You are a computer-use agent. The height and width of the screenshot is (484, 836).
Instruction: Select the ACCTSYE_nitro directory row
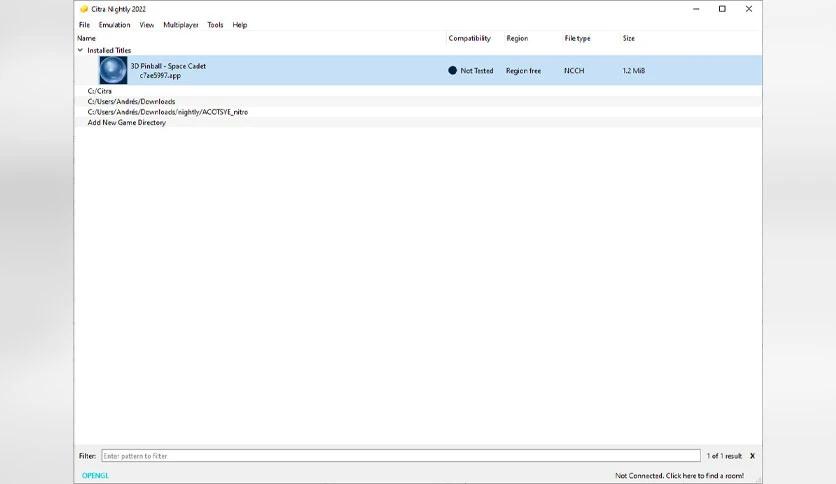[418, 112]
